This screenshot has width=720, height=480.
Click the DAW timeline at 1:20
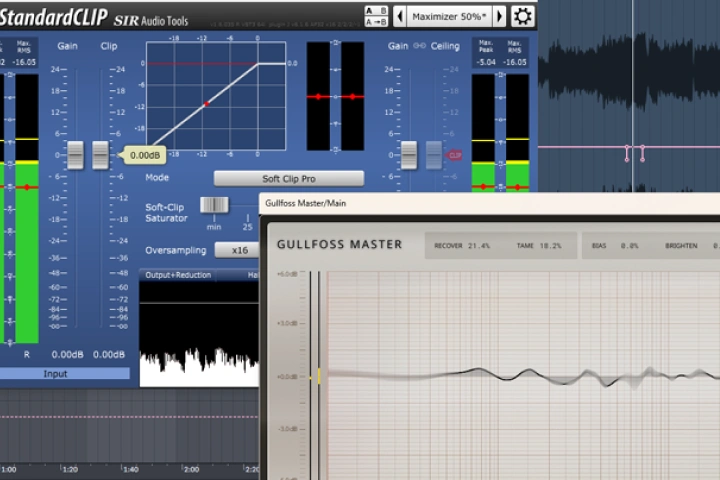[x=70, y=469]
